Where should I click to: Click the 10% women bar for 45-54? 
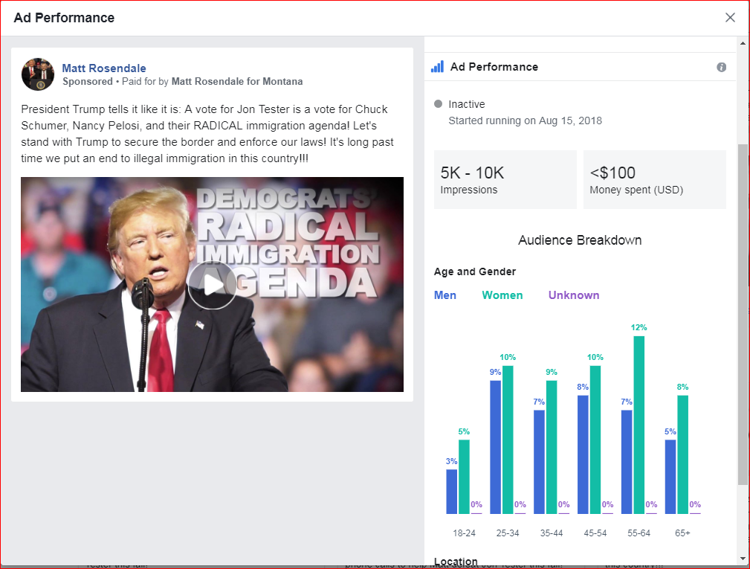(x=595, y=440)
